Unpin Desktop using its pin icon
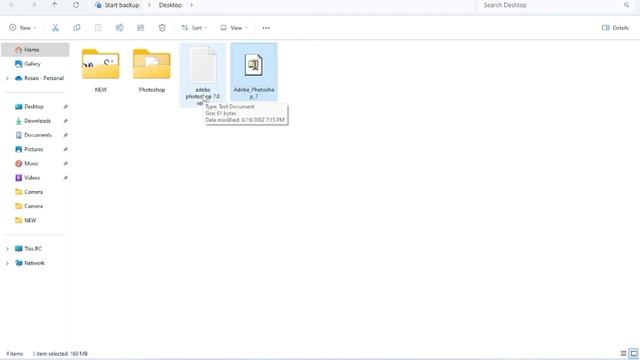Image resolution: width=640 pixels, height=360 pixels. [x=65, y=107]
